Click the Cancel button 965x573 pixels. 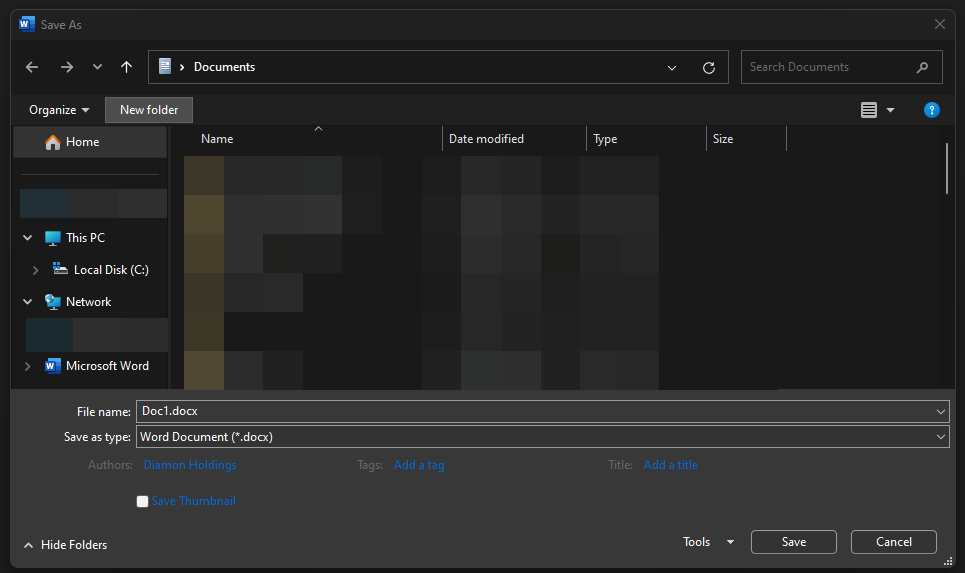click(893, 542)
